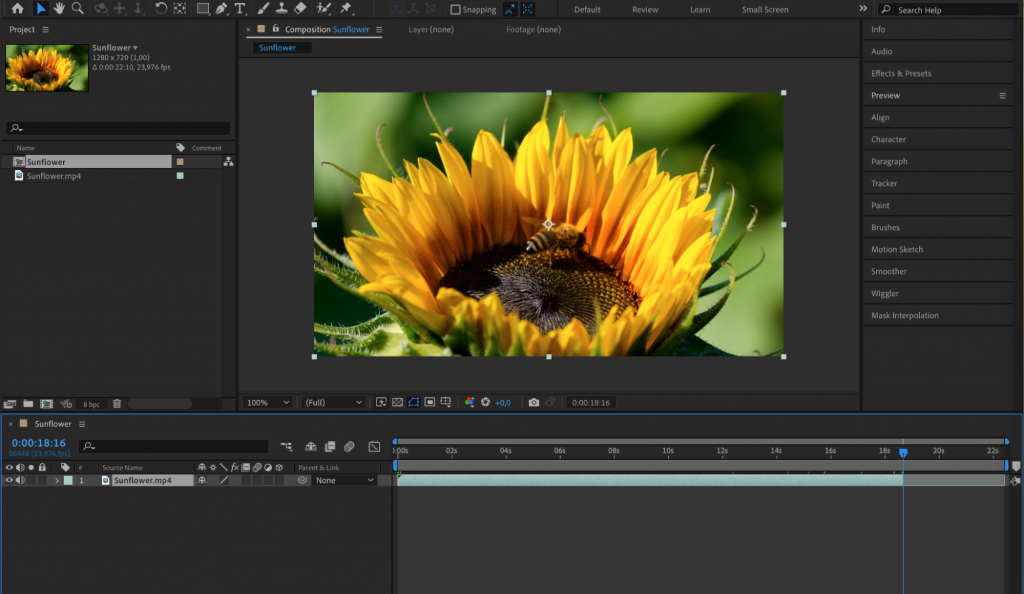Open the Parent & Link None dropdown
The height and width of the screenshot is (594, 1024).
tap(344, 480)
